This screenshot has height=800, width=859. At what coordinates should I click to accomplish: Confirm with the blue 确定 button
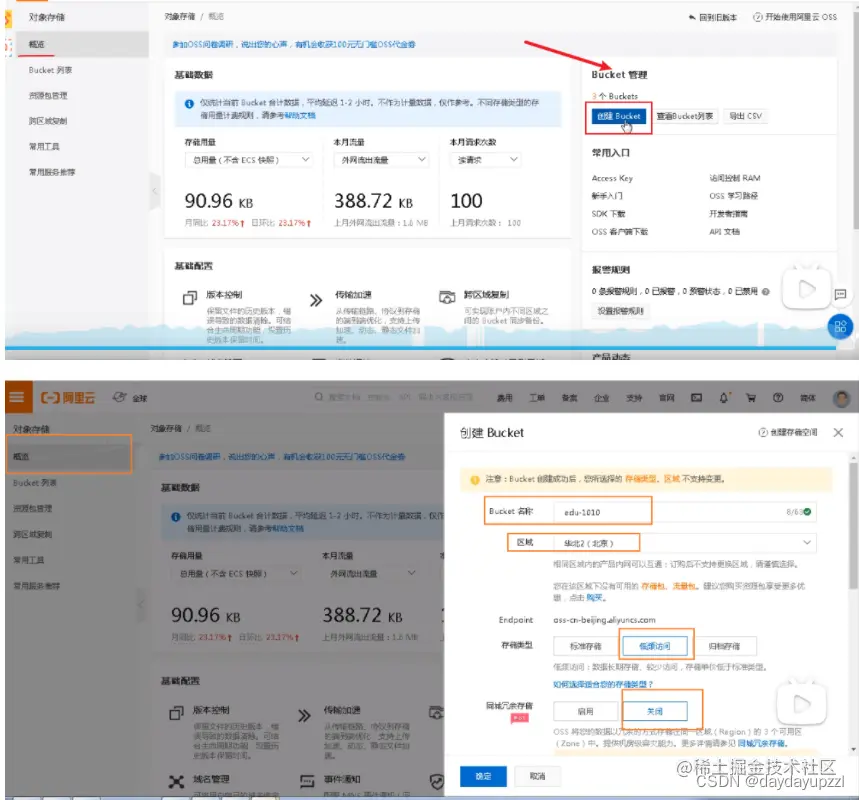[x=483, y=776]
